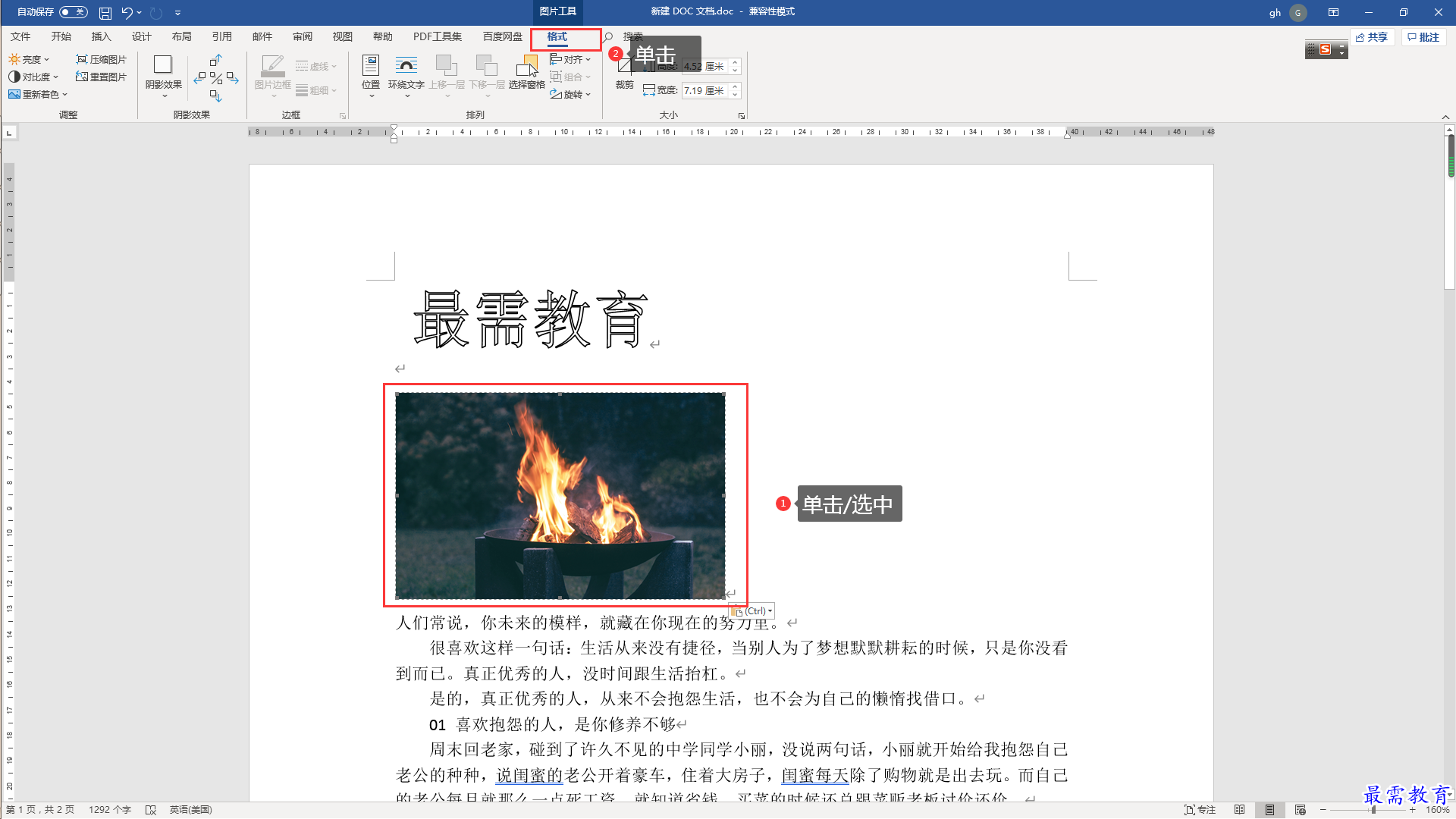
Task: Open the 文件 (File) menu tab
Action: (x=20, y=36)
